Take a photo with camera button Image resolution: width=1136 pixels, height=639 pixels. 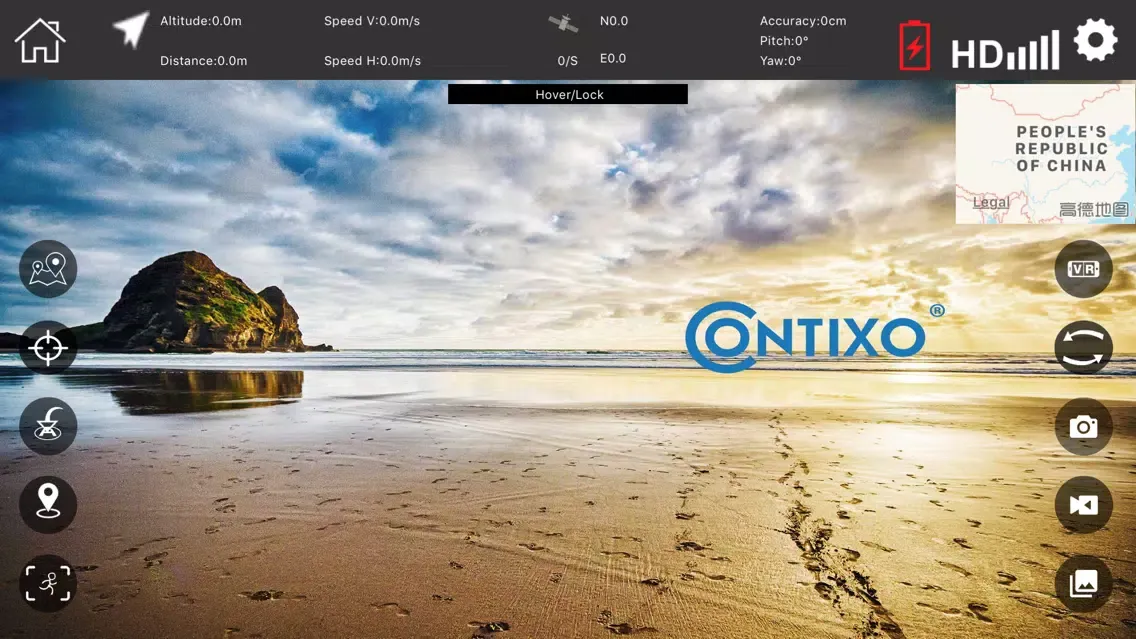1083,426
